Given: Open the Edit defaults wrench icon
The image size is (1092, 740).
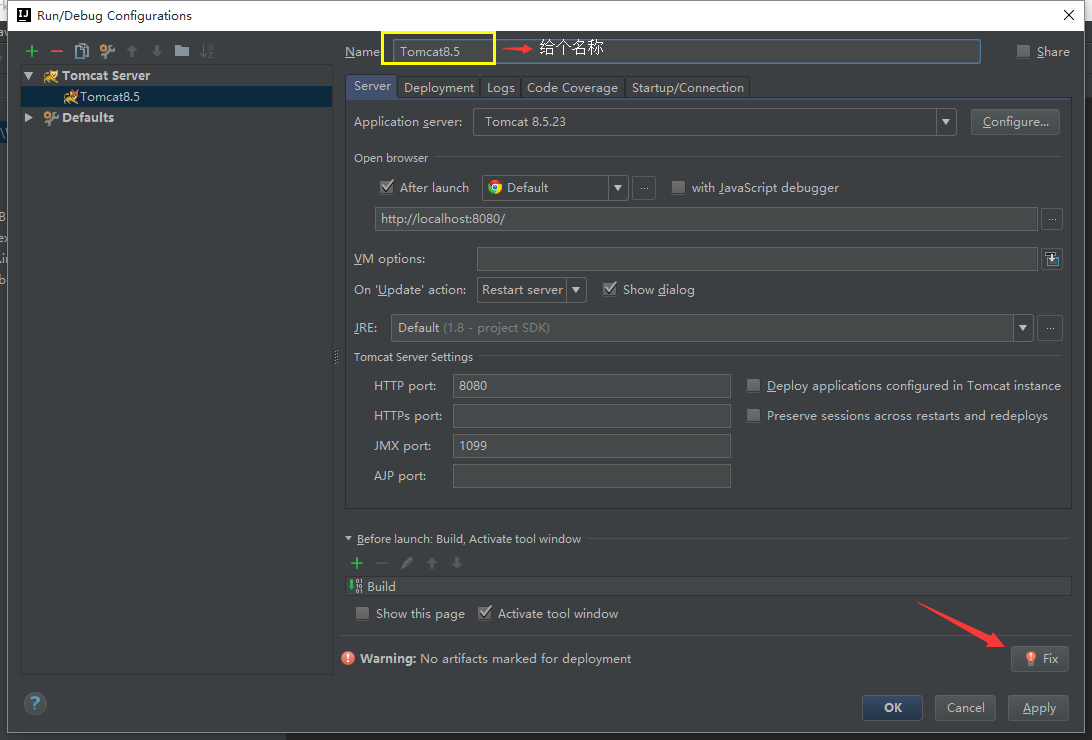Looking at the screenshot, I should coord(107,51).
